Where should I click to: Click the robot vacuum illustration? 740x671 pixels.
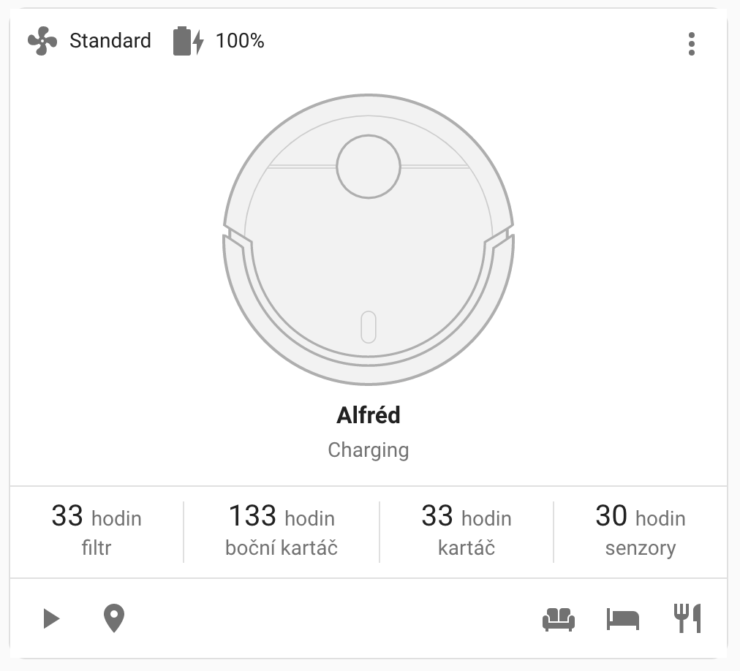pyautogui.click(x=369, y=240)
